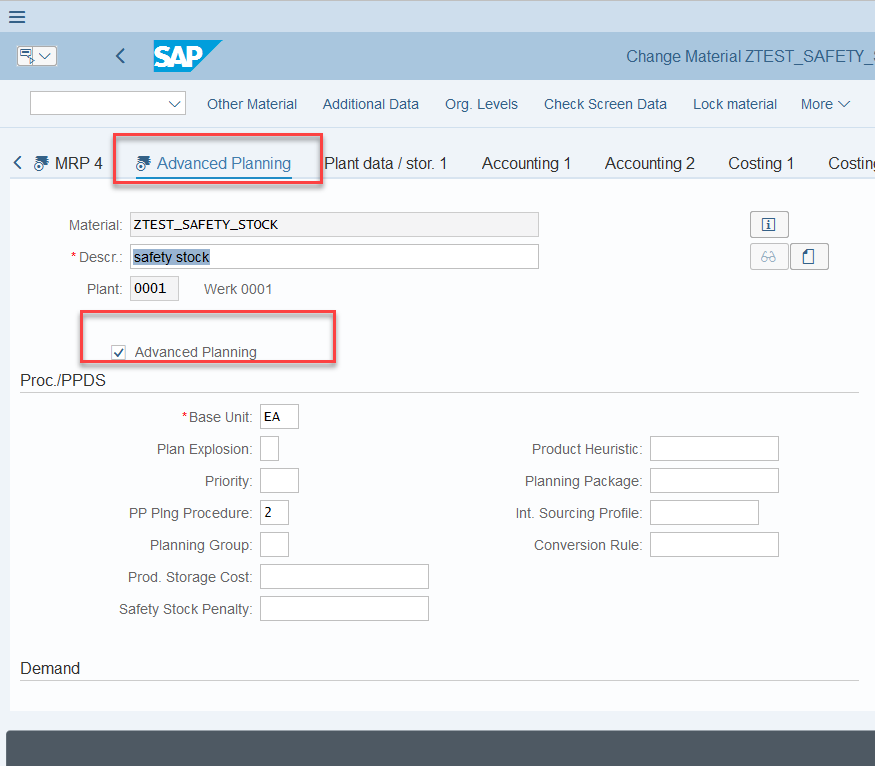Screen dimensions: 875x766
Task: Click Check Screen Data
Action: pyautogui.click(x=605, y=104)
